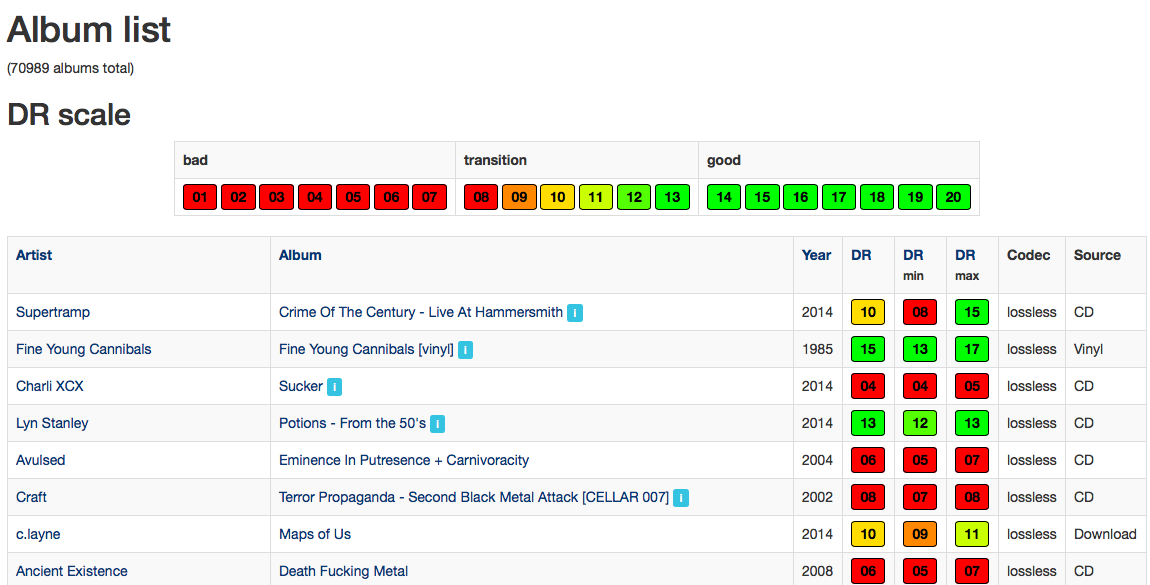Open Supertramp artist link
1150x585 pixels.
(x=53, y=312)
